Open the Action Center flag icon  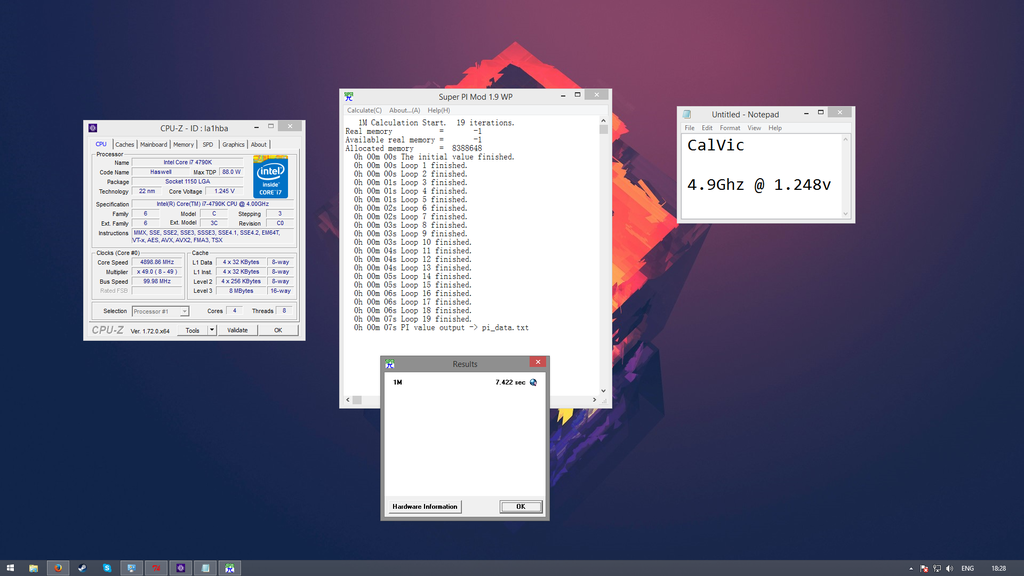[924, 569]
